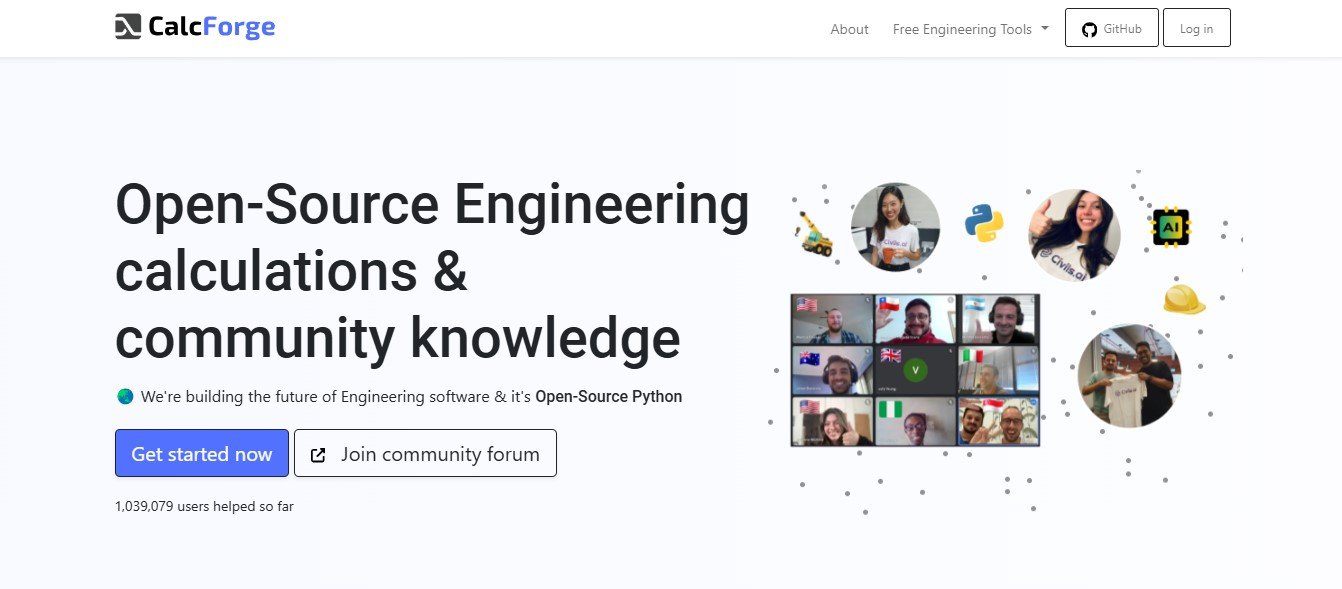Click the Join community forum text
The width and height of the screenshot is (1342, 589).
pos(440,454)
